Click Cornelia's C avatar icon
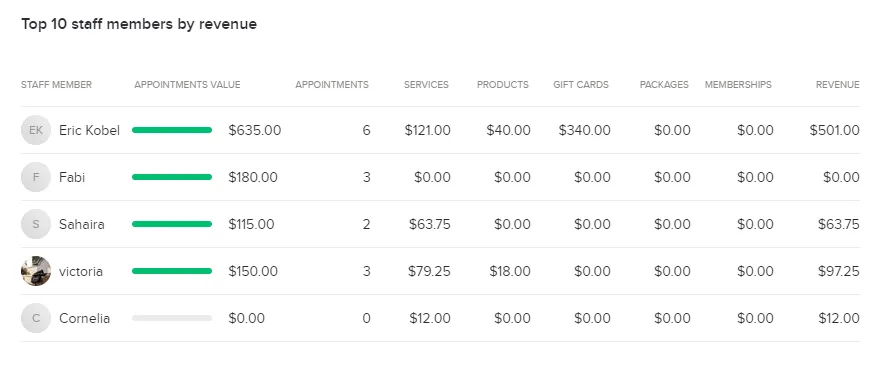 pyautogui.click(x=36, y=319)
